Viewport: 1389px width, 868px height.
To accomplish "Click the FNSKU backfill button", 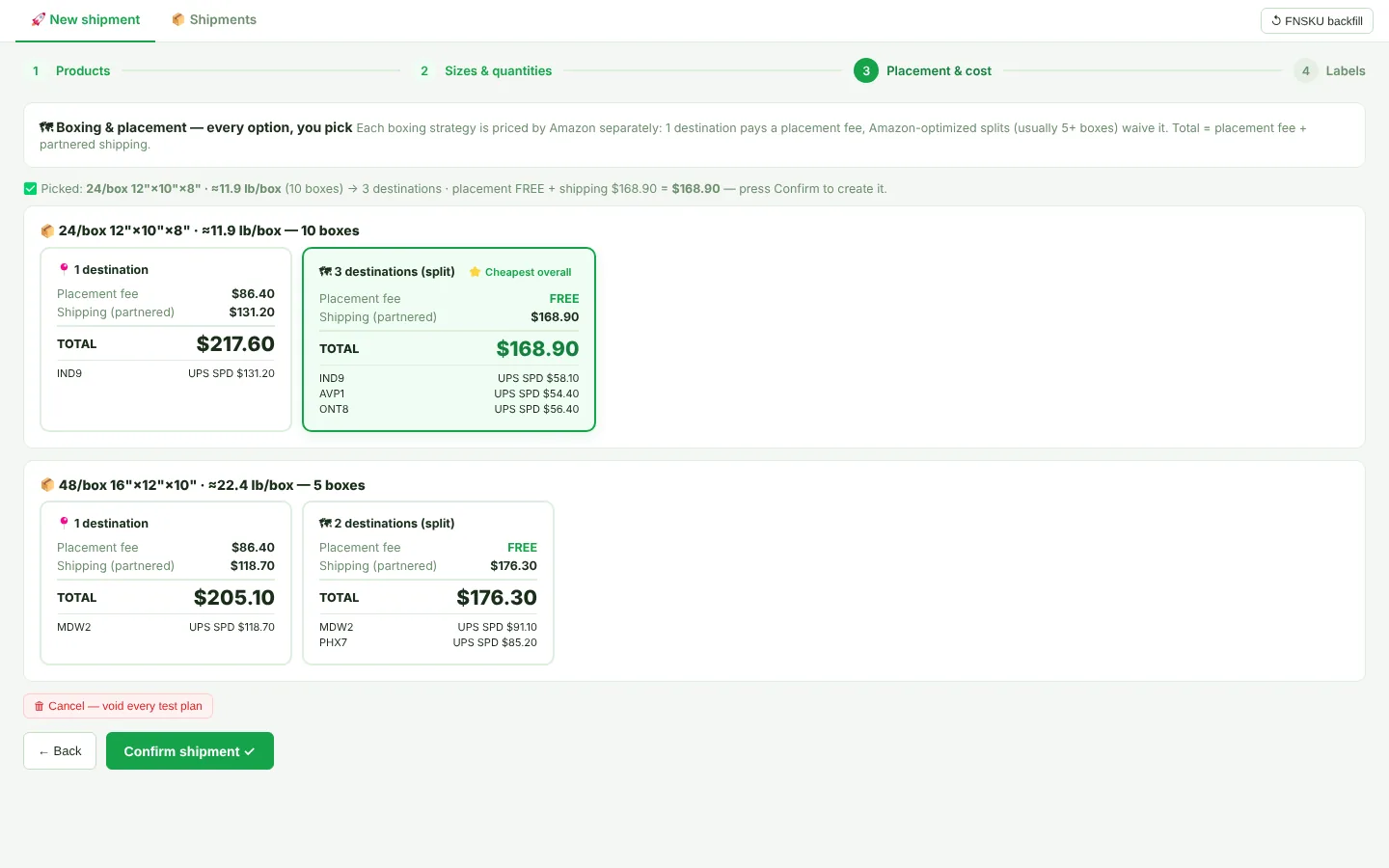I will click(1317, 21).
